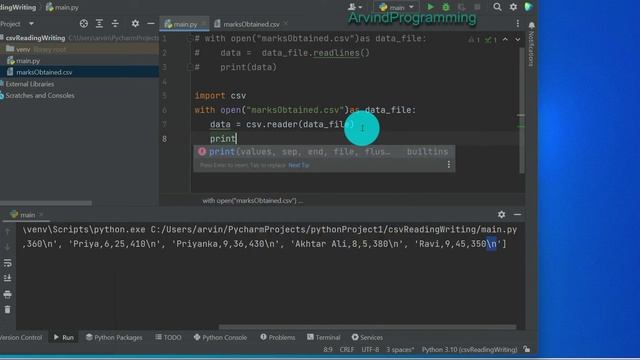Click up stack trace arrow in Run panel
The height and width of the screenshot is (360, 640).
click(7, 232)
